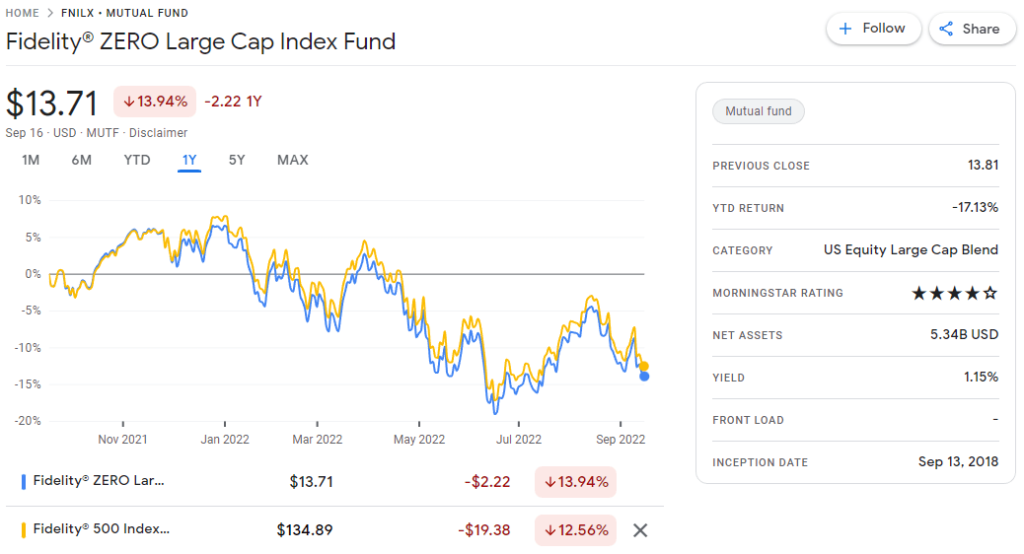Click the blue color bar for Fidelity ZERO
The height and width of the screenshot is (554, 1024).
[x=24, y=482]
